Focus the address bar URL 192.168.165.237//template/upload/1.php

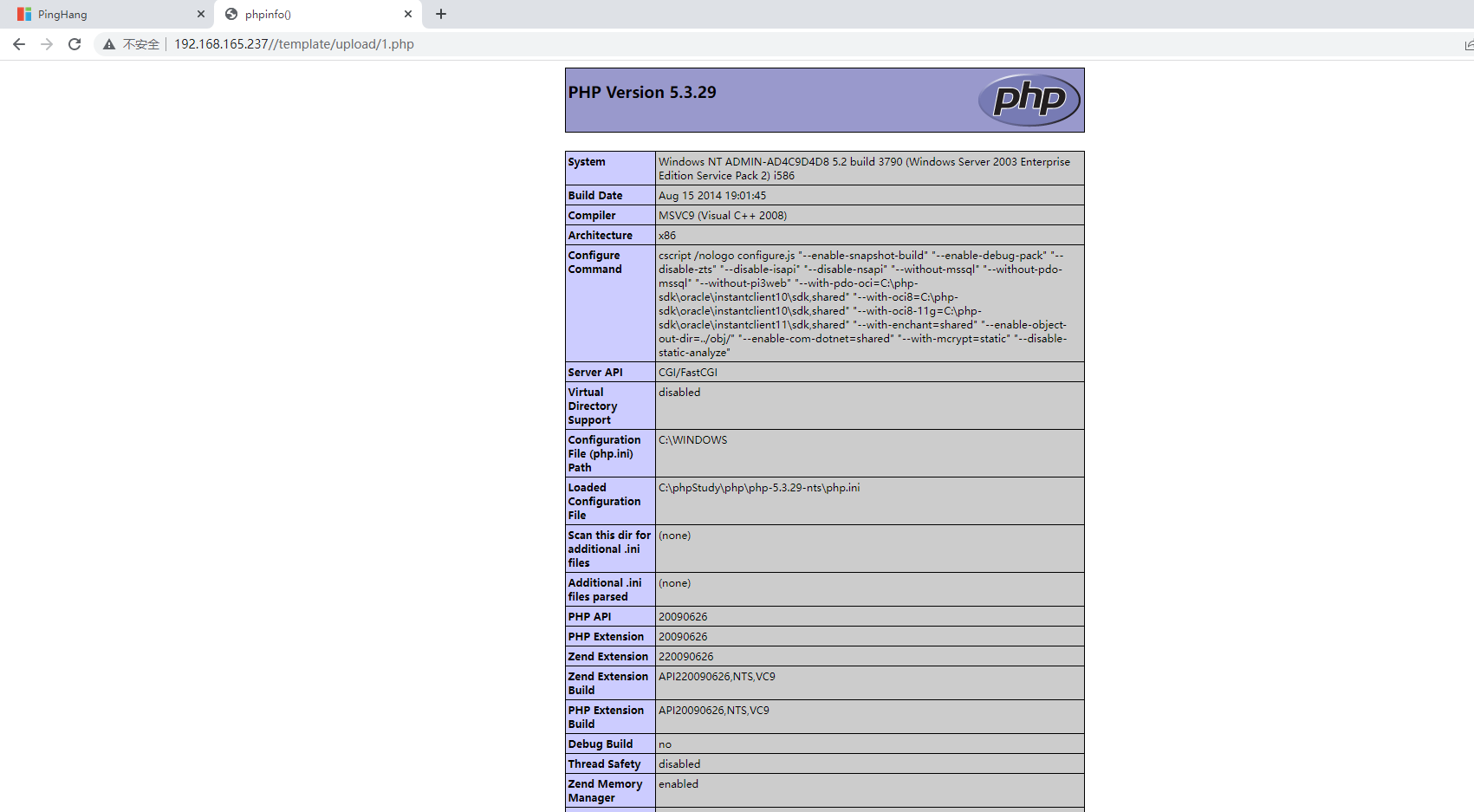click(x=294, y=44)
